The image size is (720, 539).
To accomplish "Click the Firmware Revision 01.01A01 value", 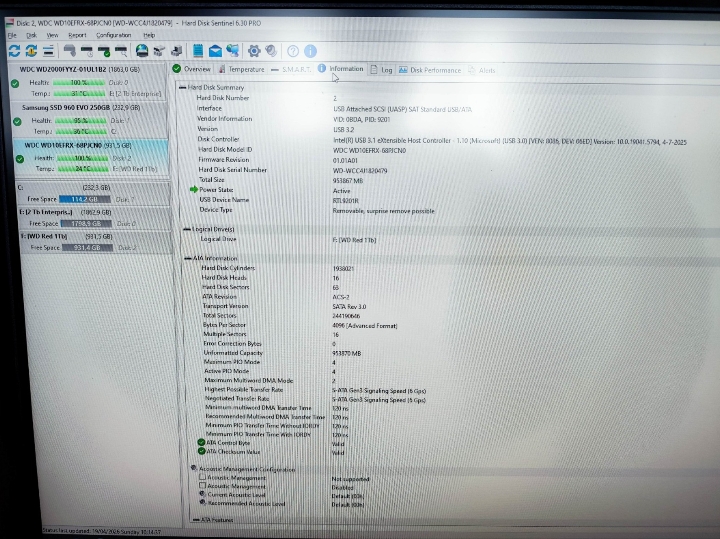I will click(345, 161).
